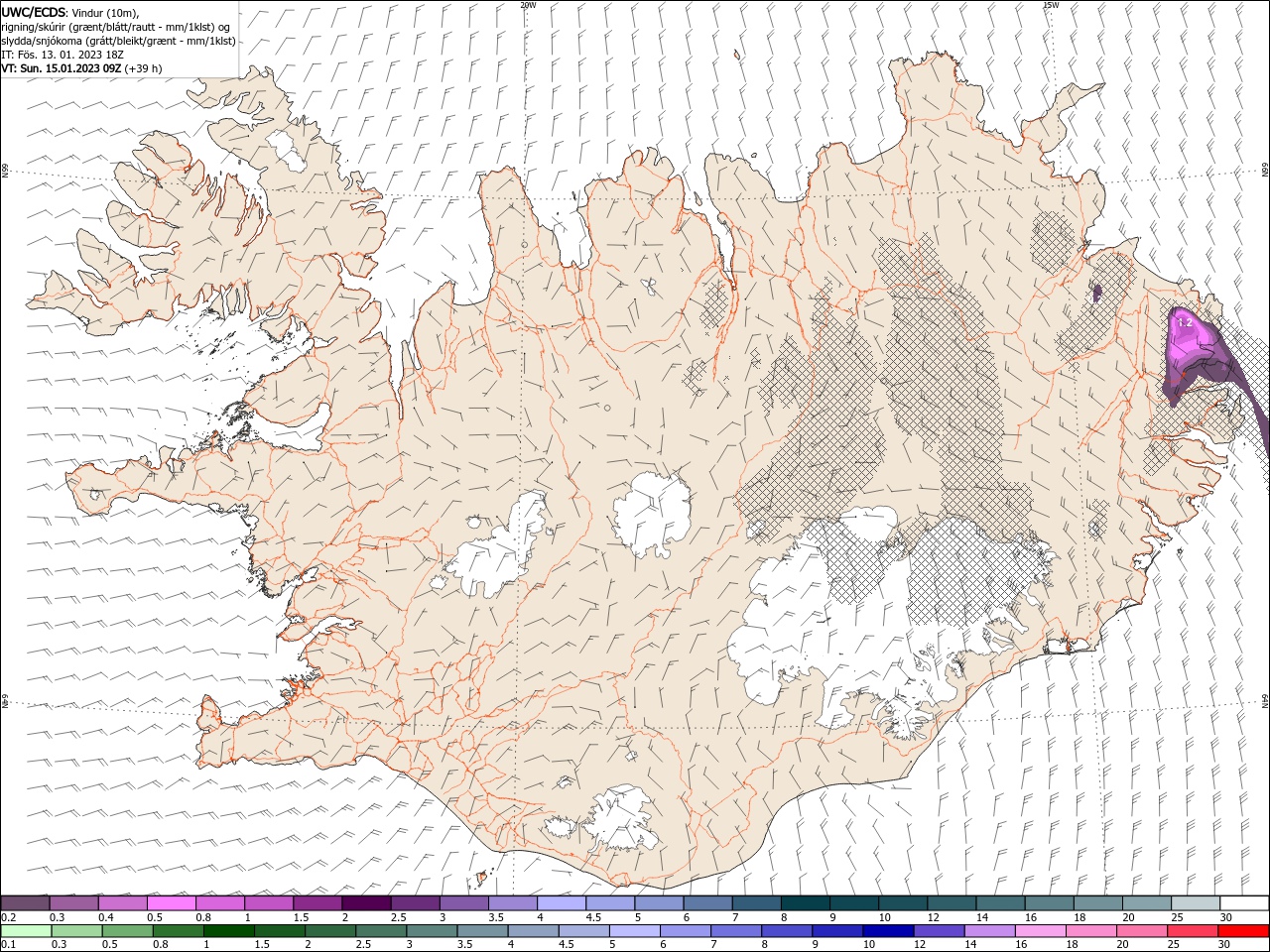This screenshot has height=952, width=1270.
Task: Select the top legend lavender swatch labeled 4
Action: coord(562,902)
